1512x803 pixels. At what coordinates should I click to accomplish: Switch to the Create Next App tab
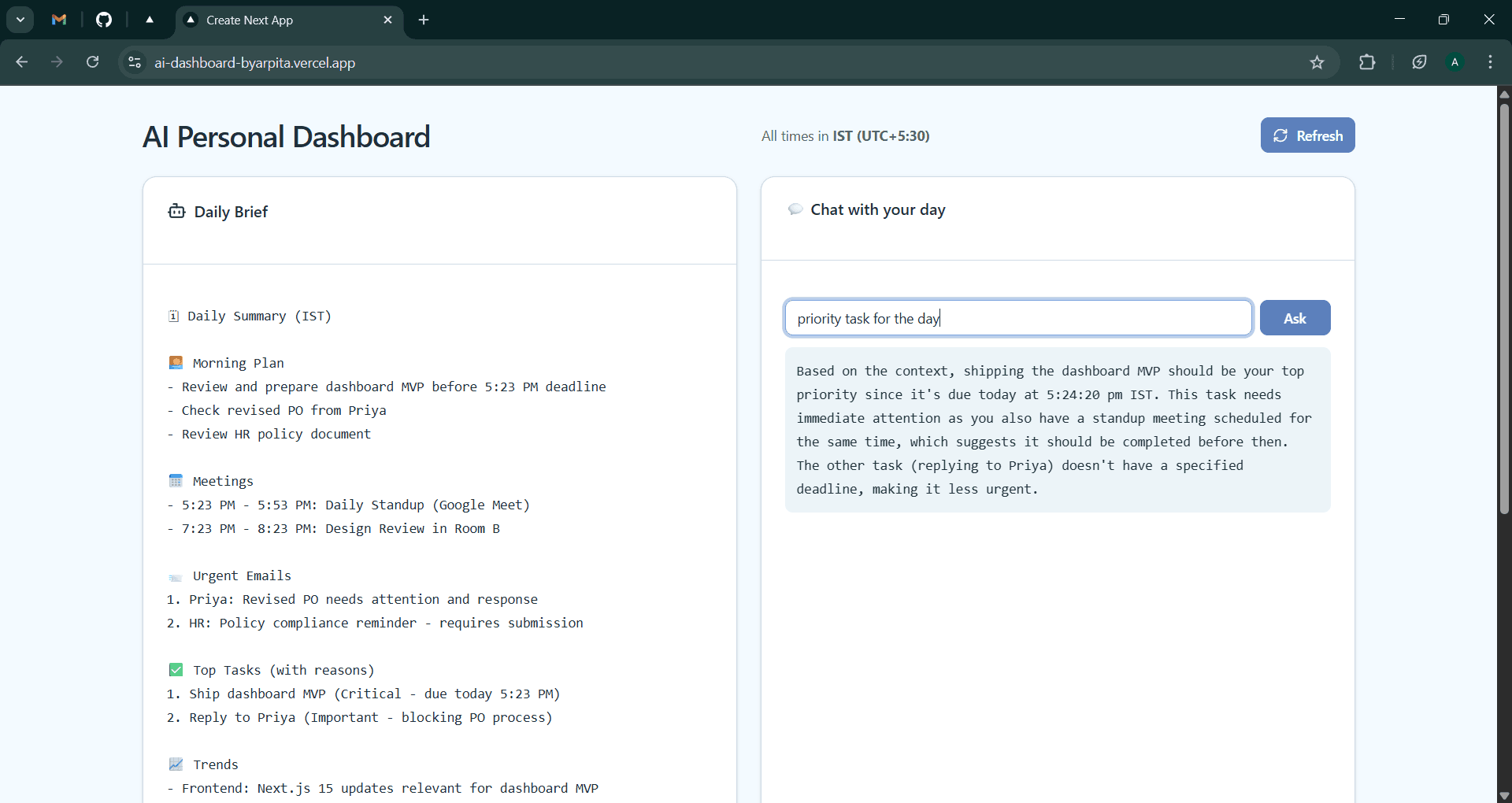(x=289, y=20)
